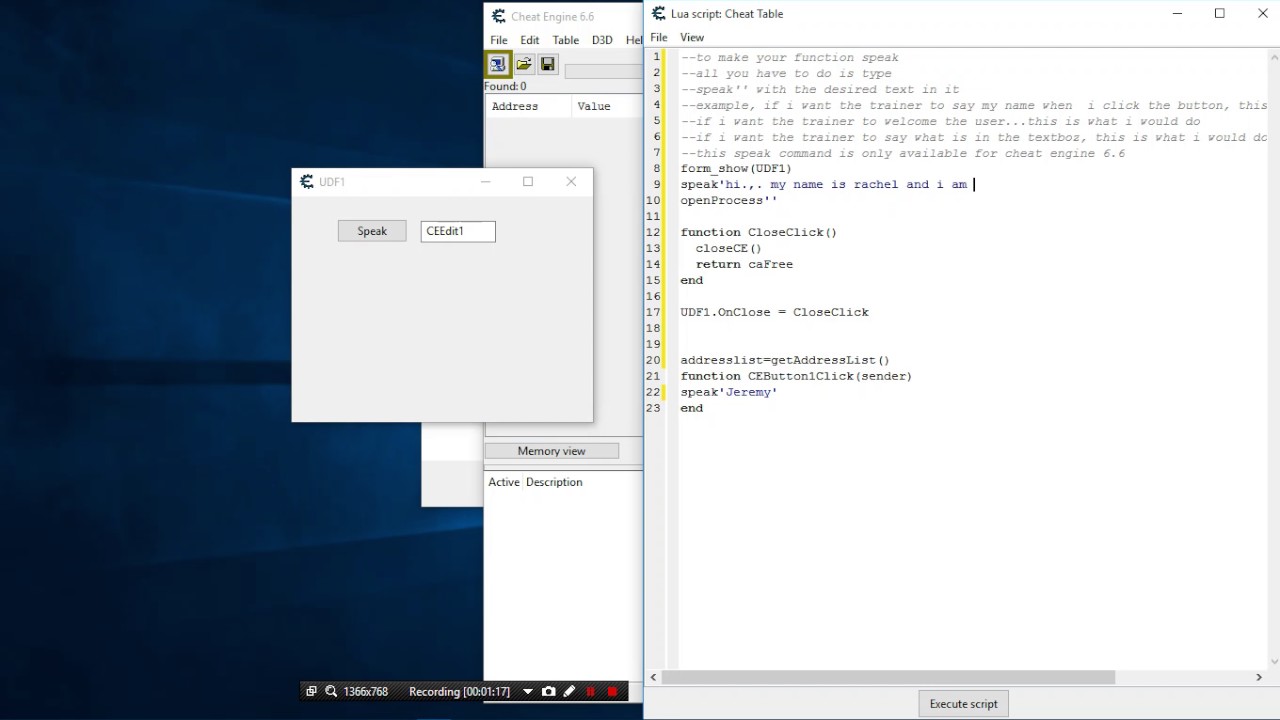Image resolution: width=1280 pixels, height=720 pixels.
Task: Open the File menu in Lua script window
Action: (x=659, y=37)
